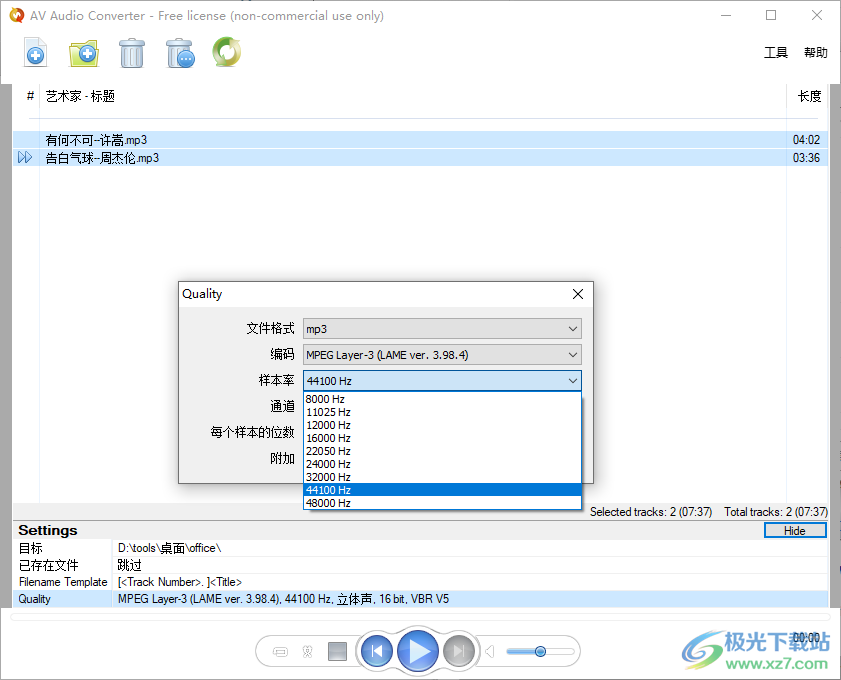Open the 工具 menu

[x=776, y=53]
